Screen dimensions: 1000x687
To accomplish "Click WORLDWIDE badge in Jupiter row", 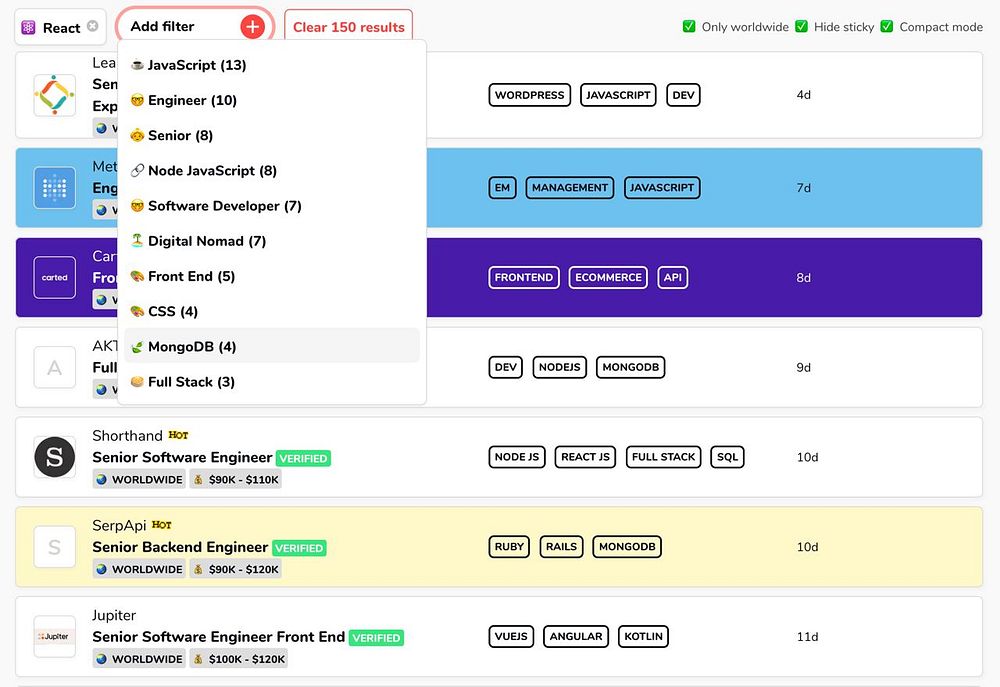I will pyautogui.click(x=139, y=659).
